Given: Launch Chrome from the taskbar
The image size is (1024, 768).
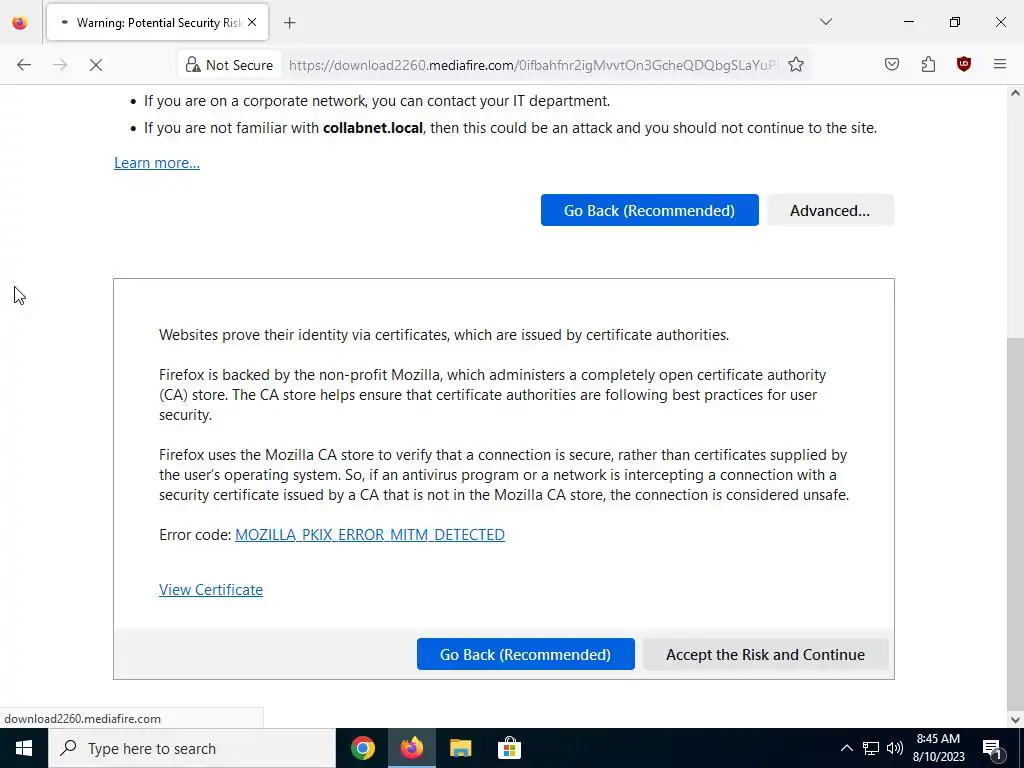Looking at the screenshot, I should click(x=362, y=748).
